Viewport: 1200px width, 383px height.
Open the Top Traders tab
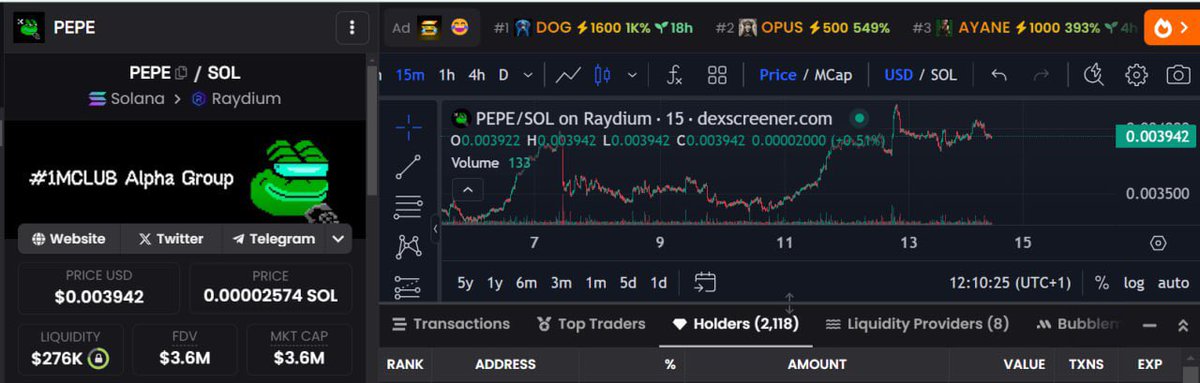pyautogui.click(x=591, y=324)
